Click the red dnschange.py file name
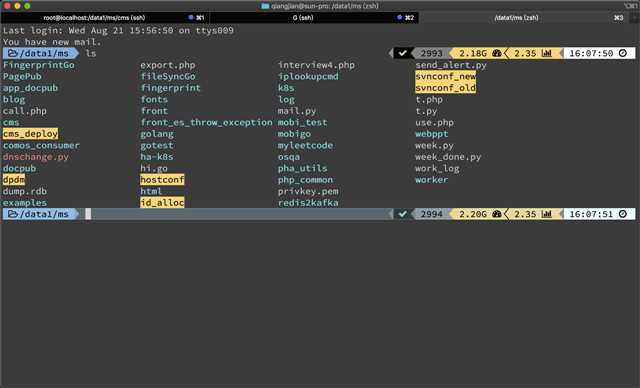Image resolution: width=640 pixels, height=388 pixels. click(36, 157)
